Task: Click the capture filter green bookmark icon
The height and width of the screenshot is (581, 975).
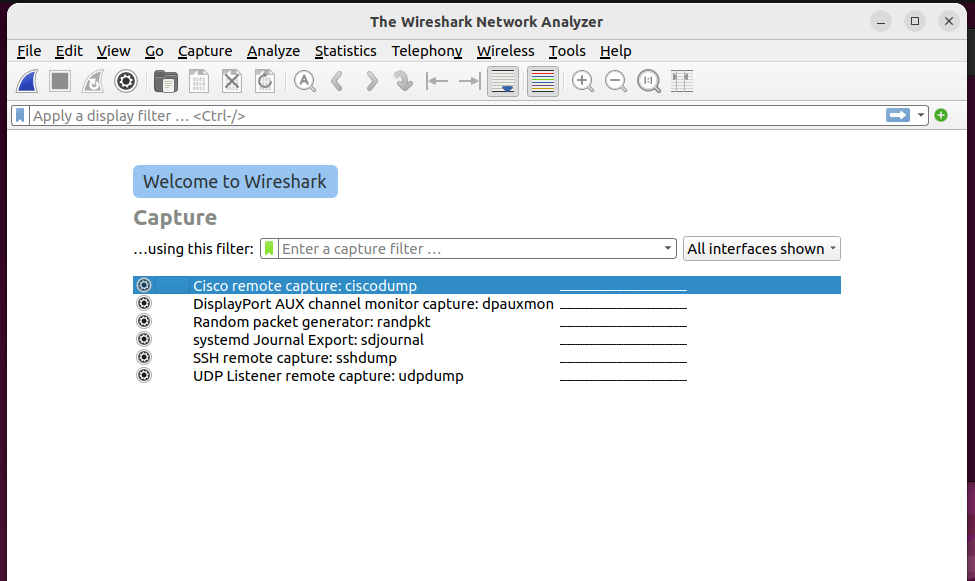Action: coord(269,249)
